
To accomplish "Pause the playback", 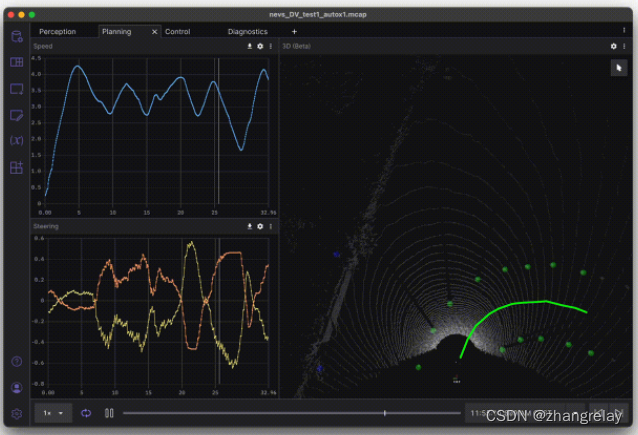I will coord(109,413).
